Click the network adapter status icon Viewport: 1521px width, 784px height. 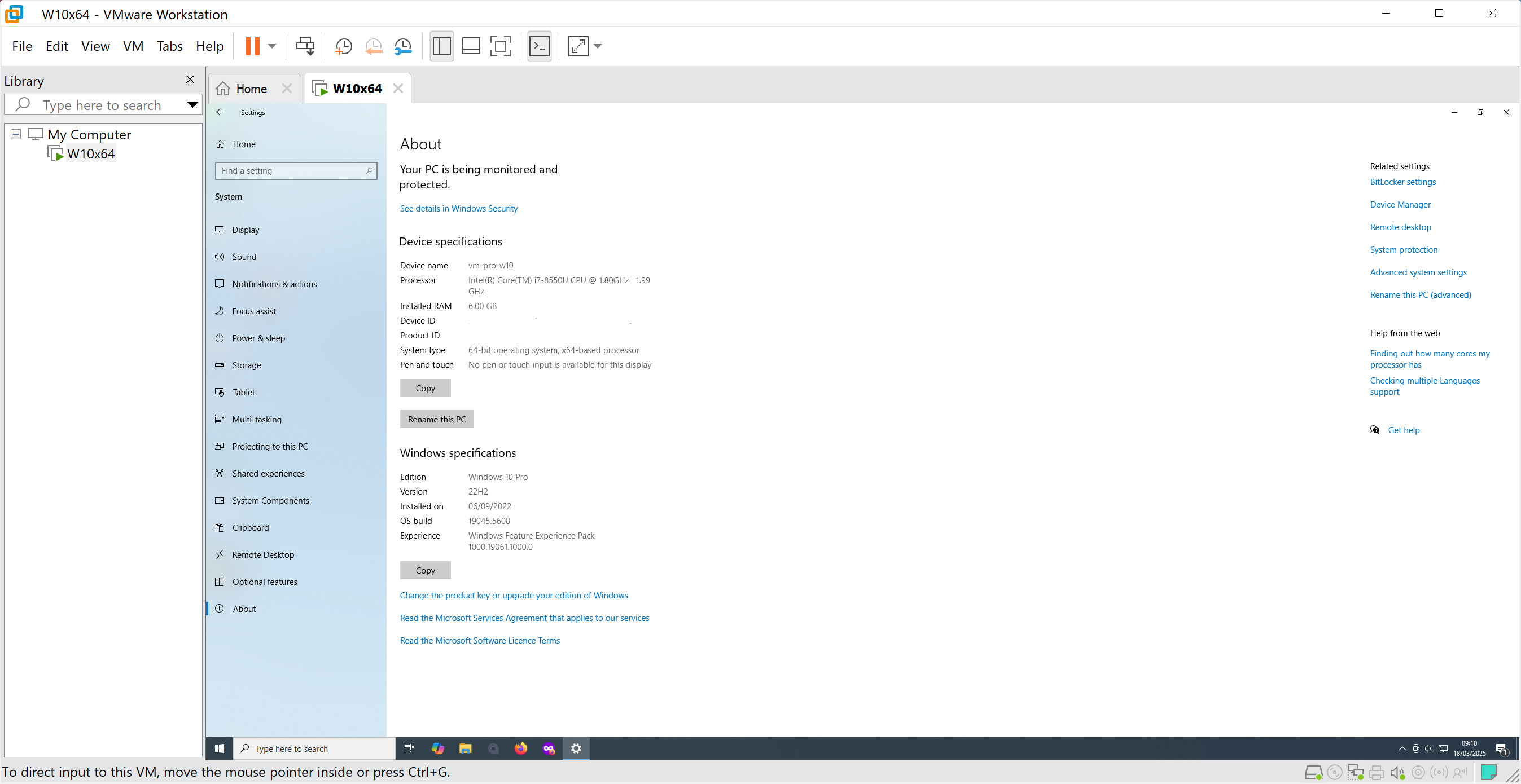pos(1356,772)
